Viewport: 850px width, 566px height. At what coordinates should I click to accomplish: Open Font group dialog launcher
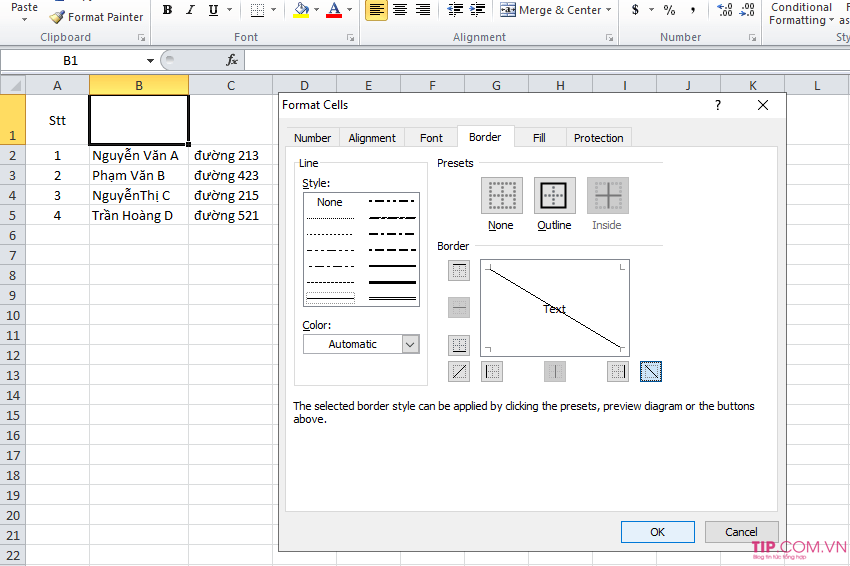351,37
